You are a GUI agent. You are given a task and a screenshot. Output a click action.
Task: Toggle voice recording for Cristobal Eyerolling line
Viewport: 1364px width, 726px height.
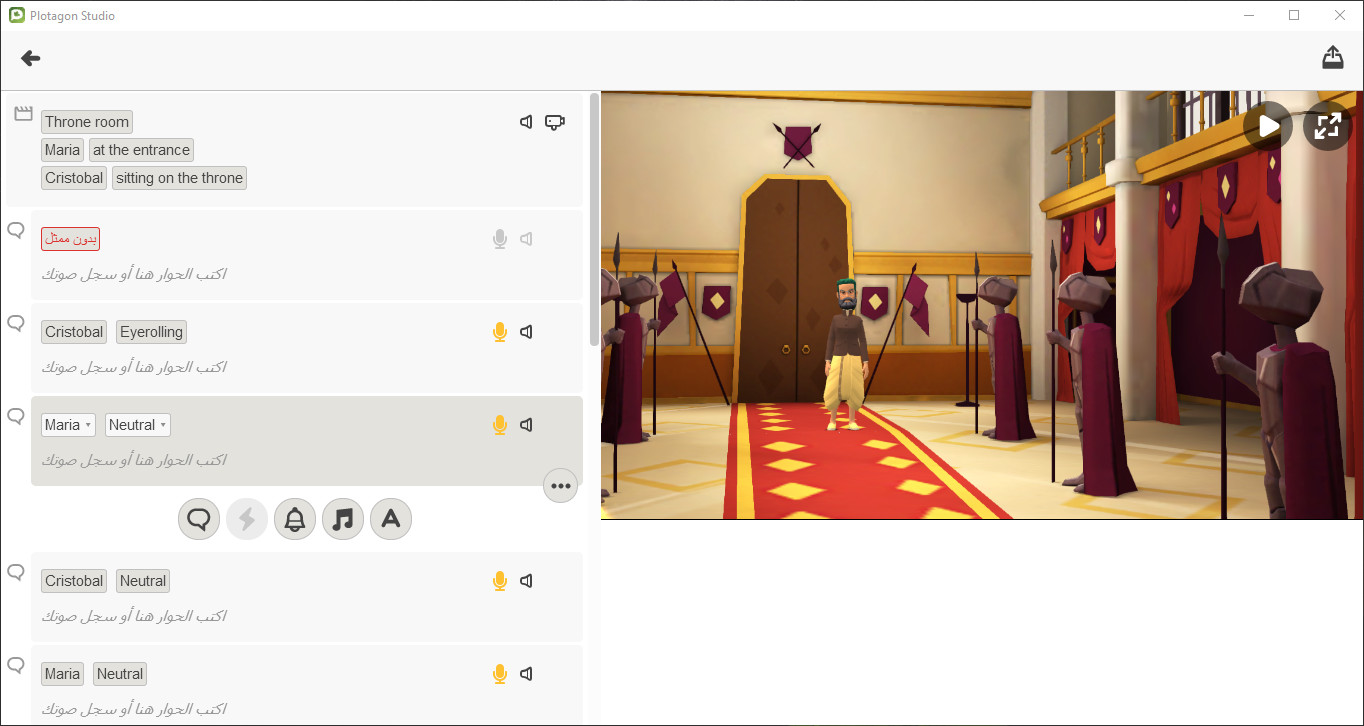pos(500,332)
